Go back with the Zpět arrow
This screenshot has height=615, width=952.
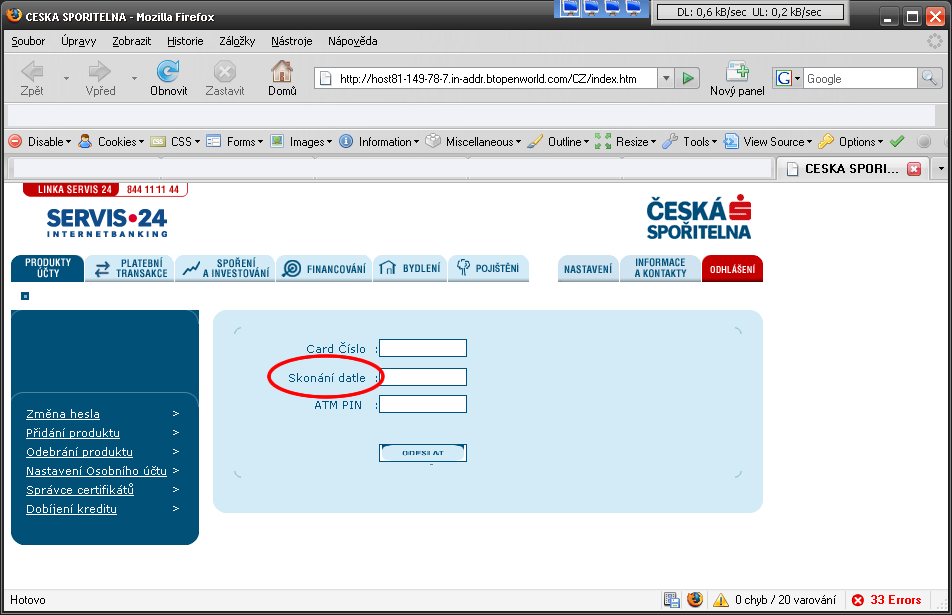coord(32,79)
